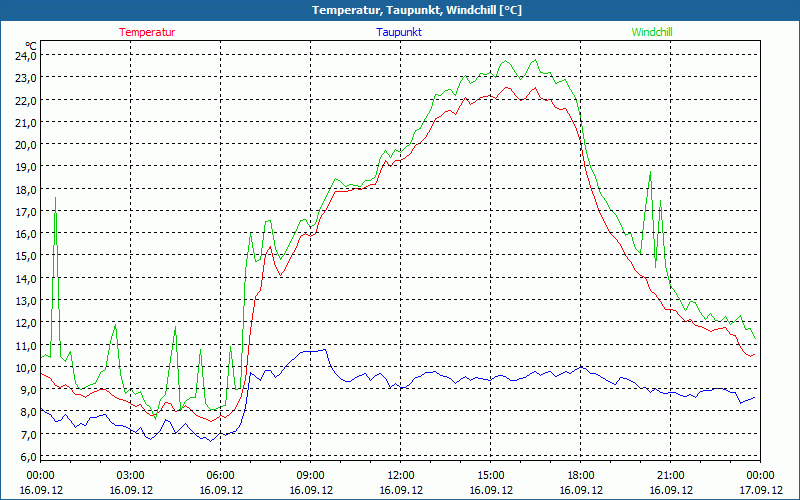Click the 18:00 time label on x-axis
Screen dimensions: 800x500
pyautogui.click(x=581, y=476)
